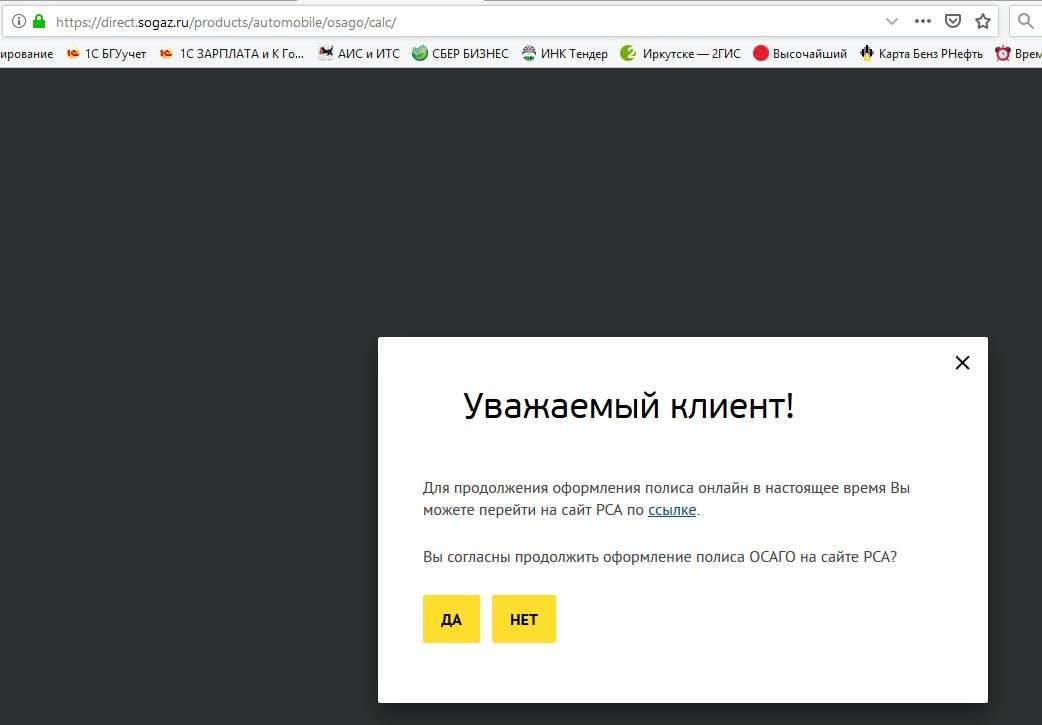Click the search magnifier icon

point(1026,21)
